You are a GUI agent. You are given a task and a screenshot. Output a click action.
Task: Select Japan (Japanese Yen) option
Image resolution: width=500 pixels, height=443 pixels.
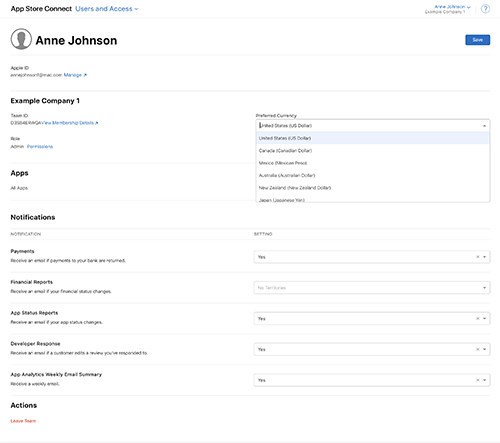tap(373, 199)
